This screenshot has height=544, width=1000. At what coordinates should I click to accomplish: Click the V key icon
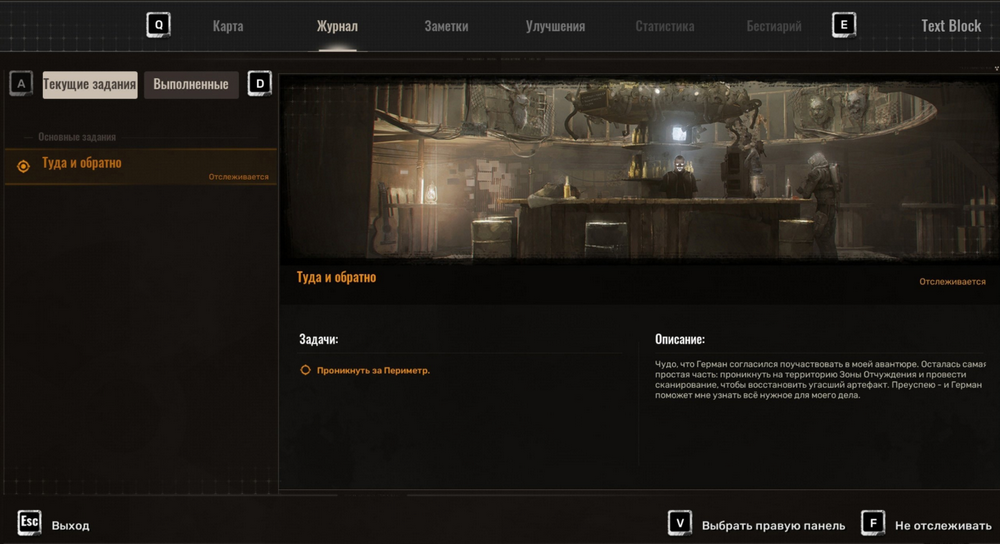[680, 523]
